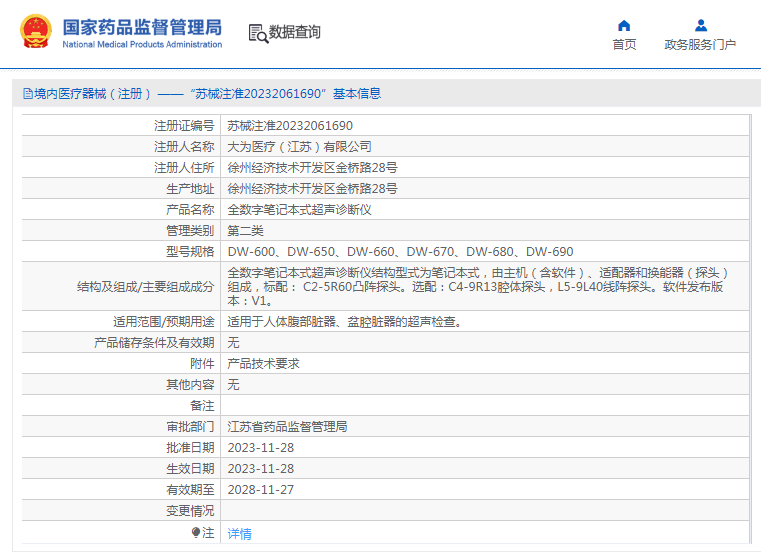Click the 第二类 management category value
Viewport: 761px width, 553px height.
tap(245, 231)
